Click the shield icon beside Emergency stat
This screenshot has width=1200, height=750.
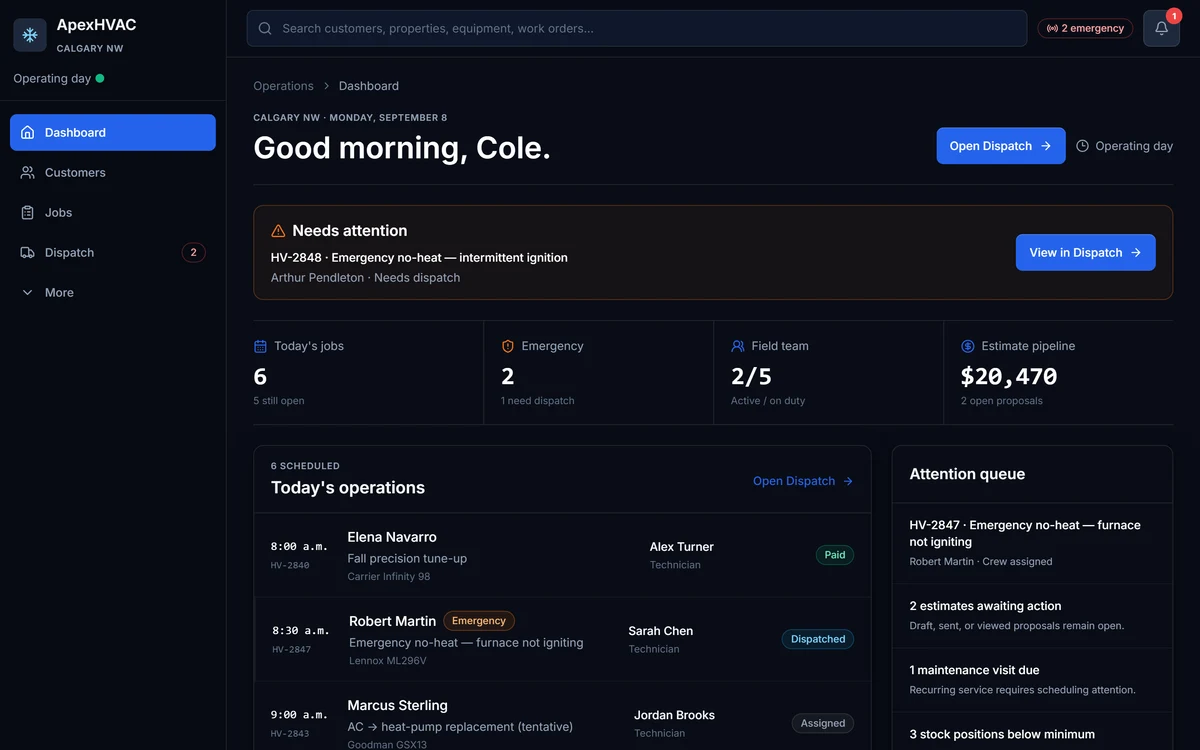508,346
